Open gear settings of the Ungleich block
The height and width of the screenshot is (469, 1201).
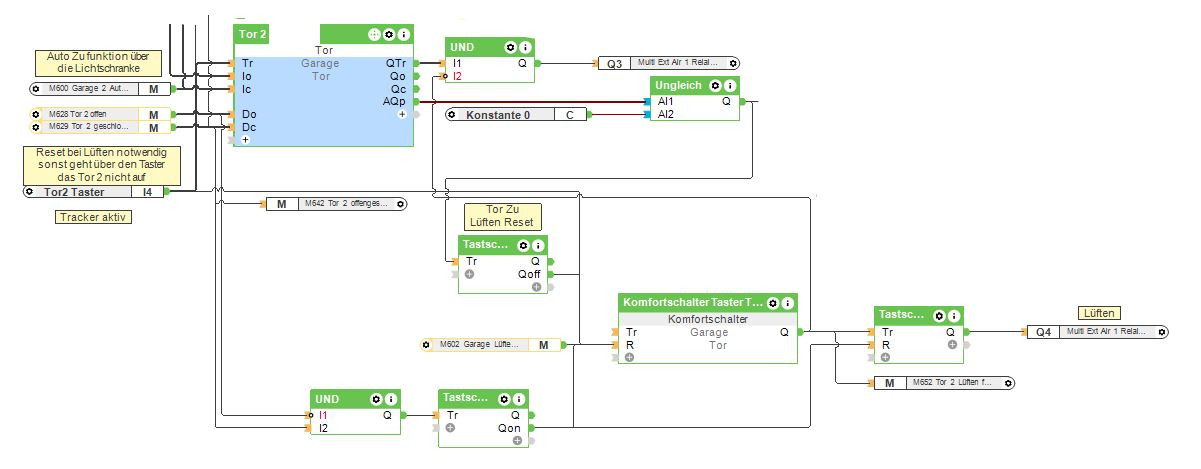(x=716, y=86)
